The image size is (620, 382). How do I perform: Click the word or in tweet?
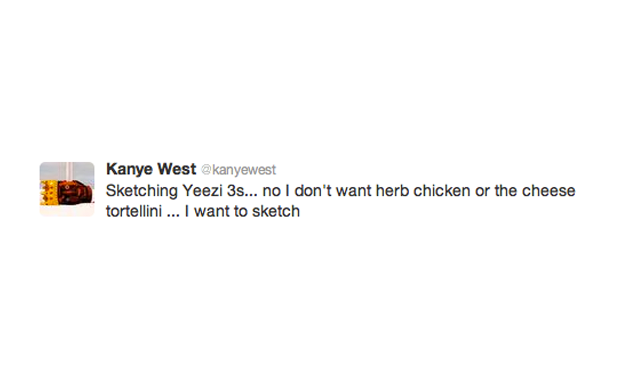482,191
